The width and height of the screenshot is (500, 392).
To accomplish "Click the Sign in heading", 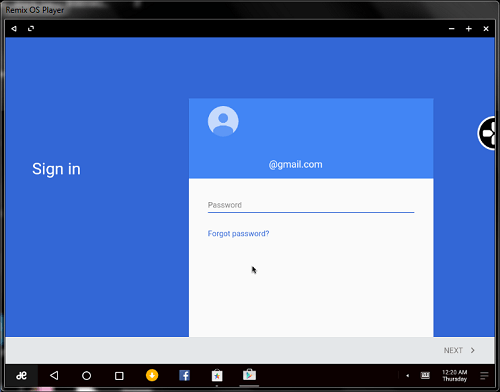I will (56, 169).
